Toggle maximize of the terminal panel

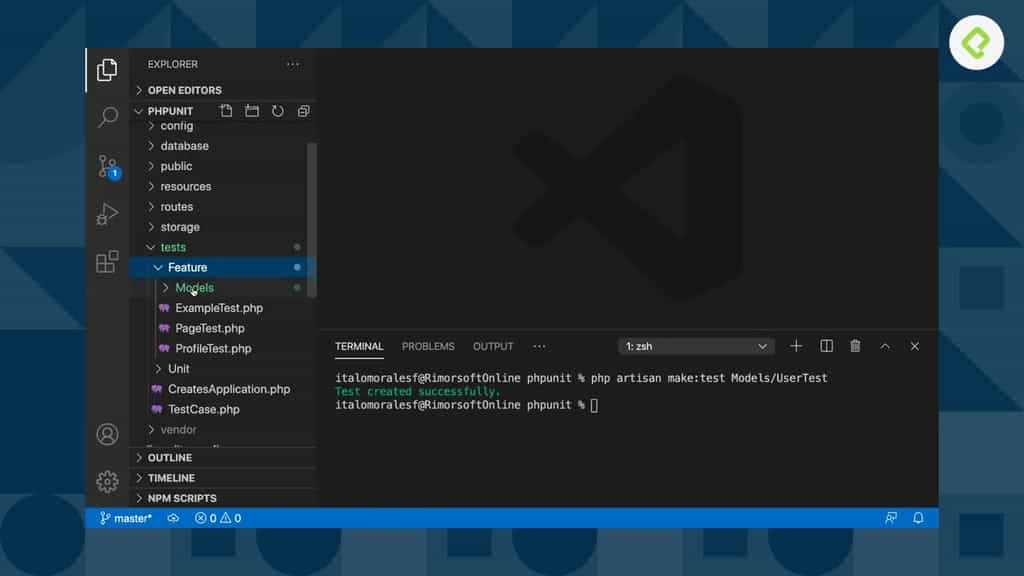885,345
